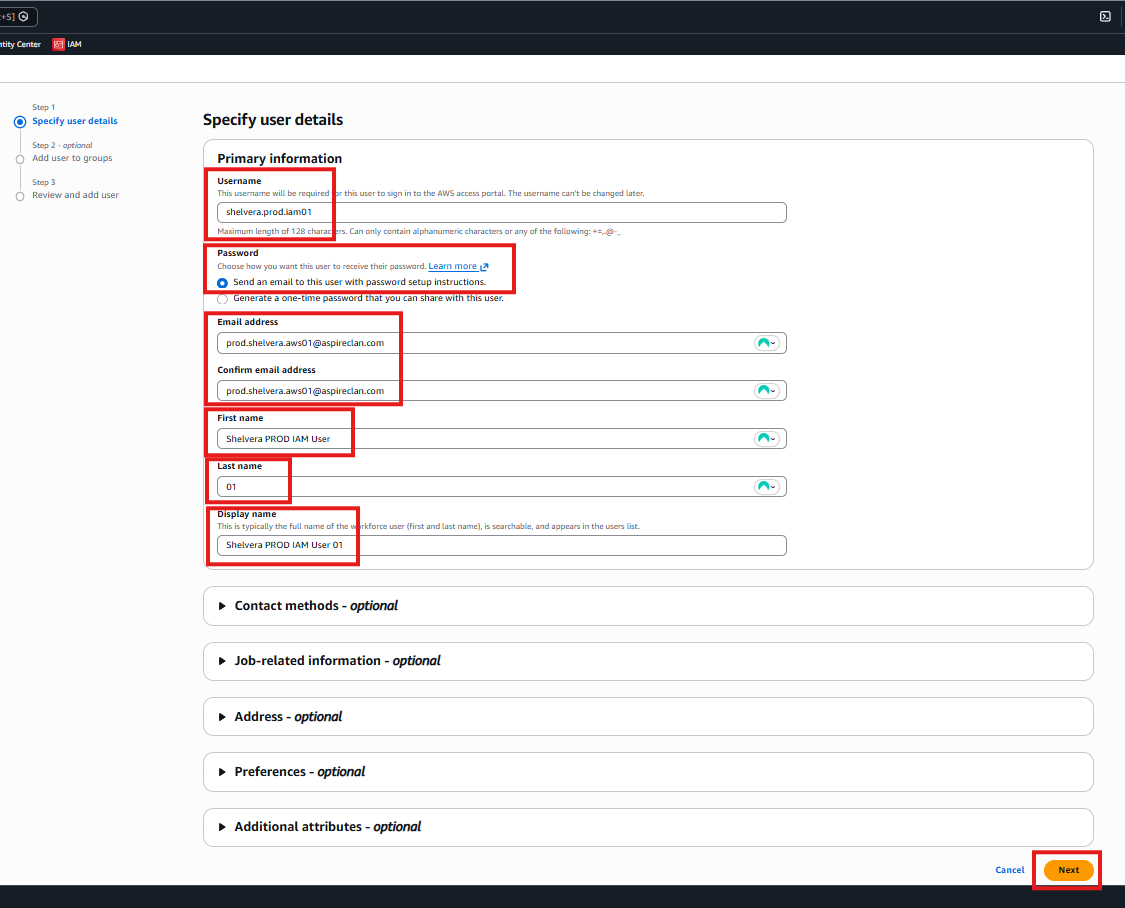The width and height of the screenshot is (1125, 908).
Task: Go to Step 2 Add user to groups
Action: 72,159
